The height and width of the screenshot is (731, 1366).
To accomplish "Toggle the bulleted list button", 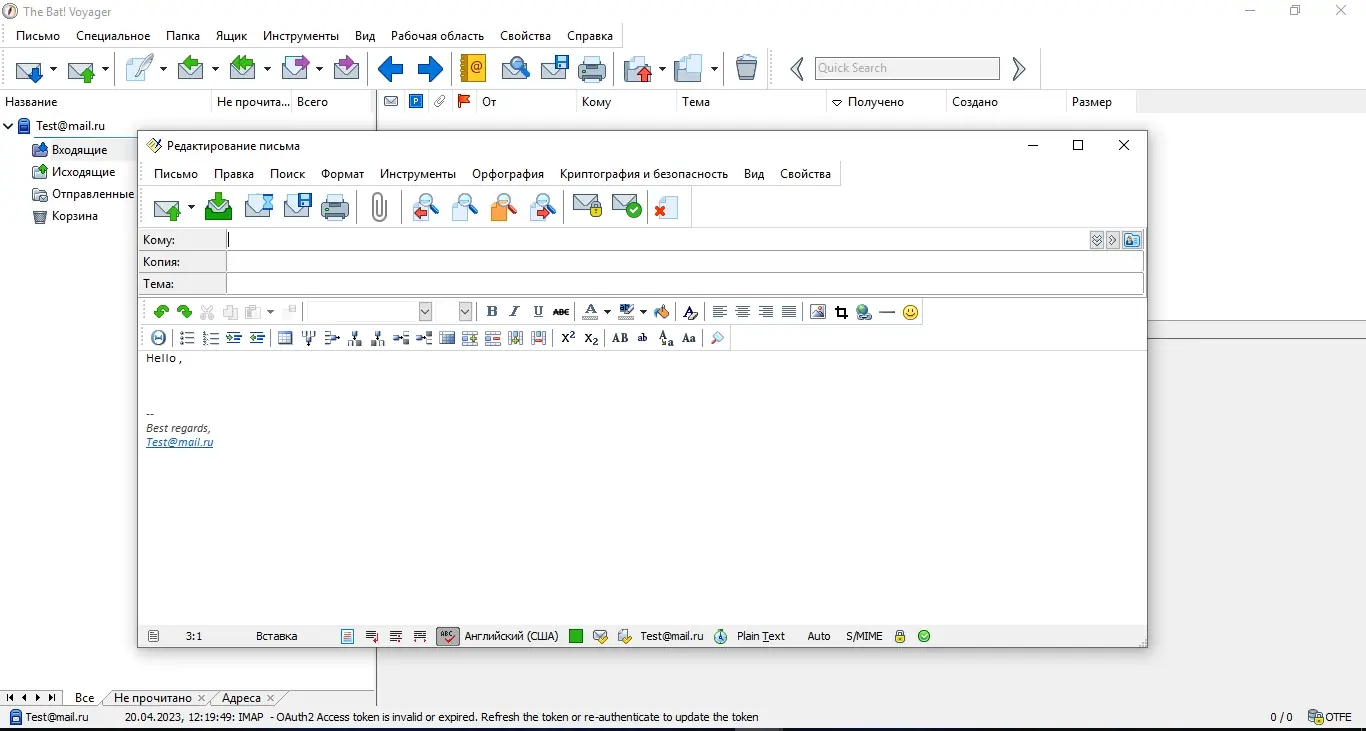I will tap(187, 338).
